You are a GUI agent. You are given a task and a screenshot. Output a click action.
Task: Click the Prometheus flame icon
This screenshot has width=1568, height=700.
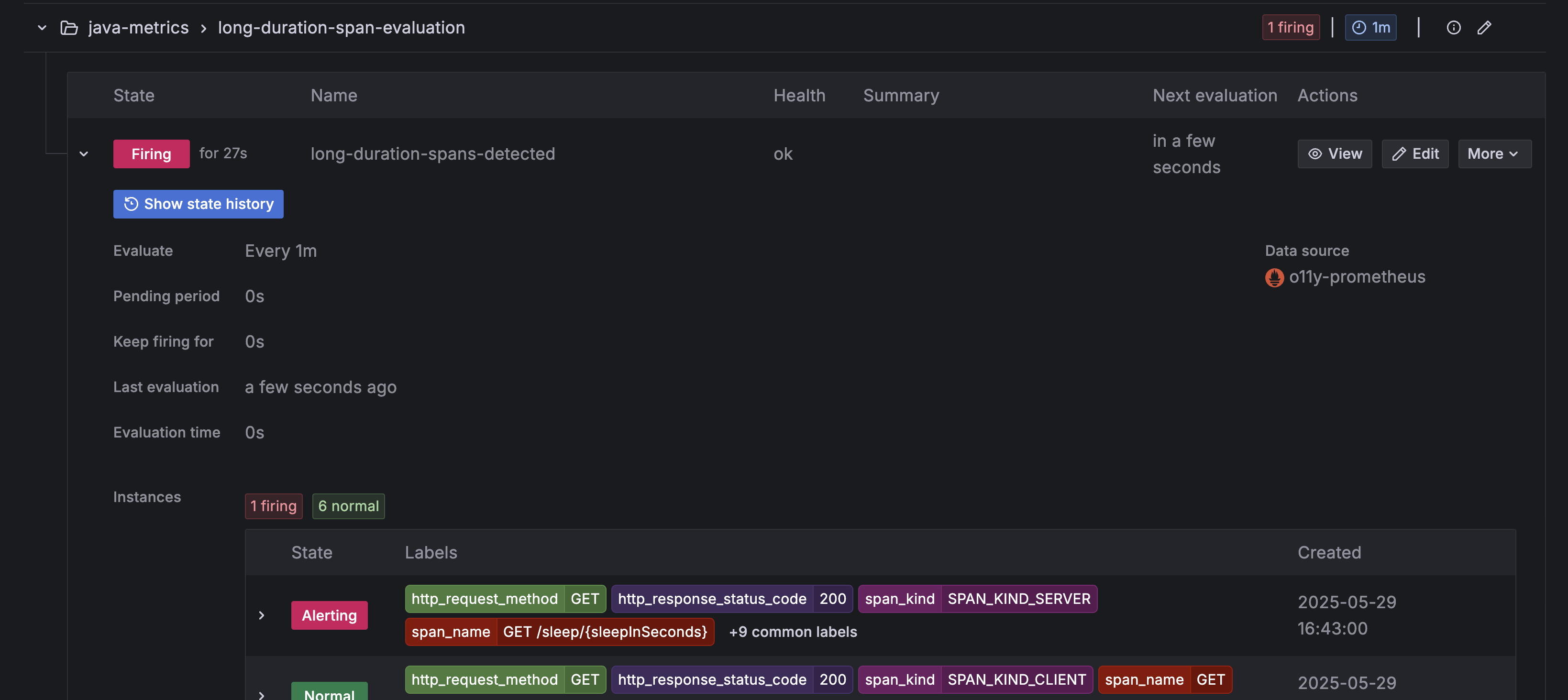tap(1274, 278)
